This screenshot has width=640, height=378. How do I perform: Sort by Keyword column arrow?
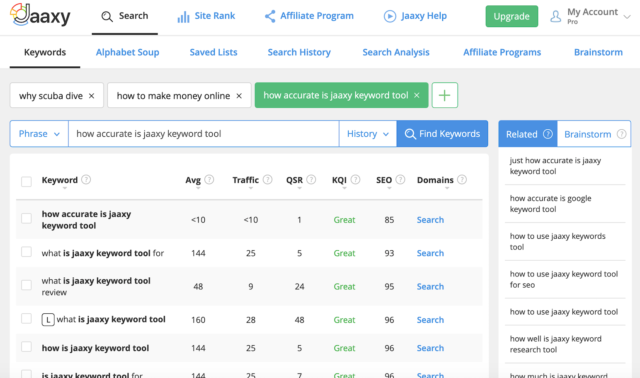point(65,188)
